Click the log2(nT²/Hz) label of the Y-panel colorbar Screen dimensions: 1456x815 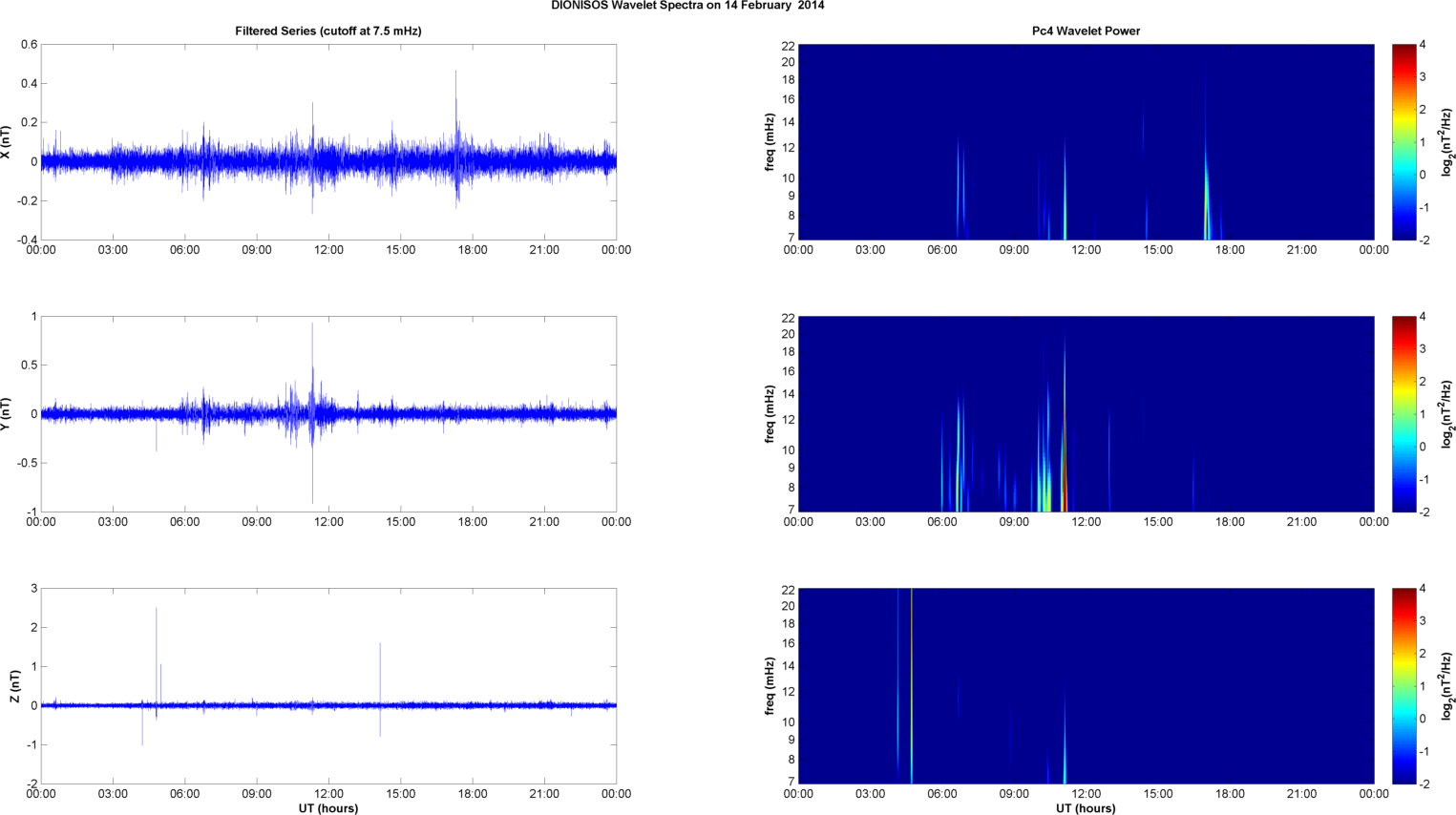coord(1447,414)
